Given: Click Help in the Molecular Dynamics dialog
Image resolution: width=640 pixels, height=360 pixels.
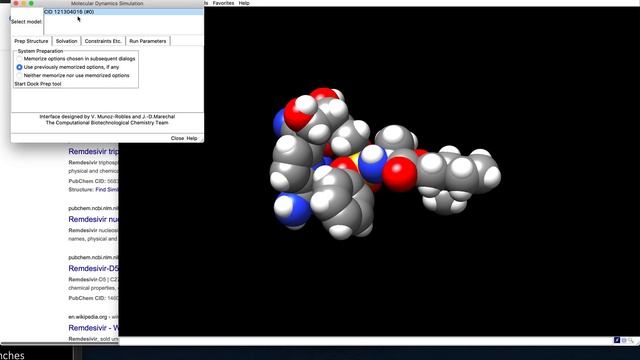Looking at the screenshot, I should (x=192, y=138).
